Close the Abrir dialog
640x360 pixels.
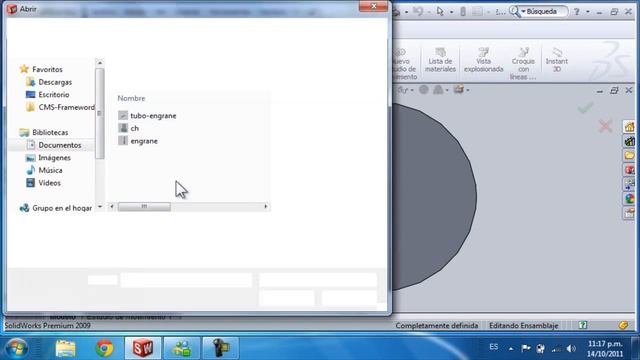[x=373, y=6]
